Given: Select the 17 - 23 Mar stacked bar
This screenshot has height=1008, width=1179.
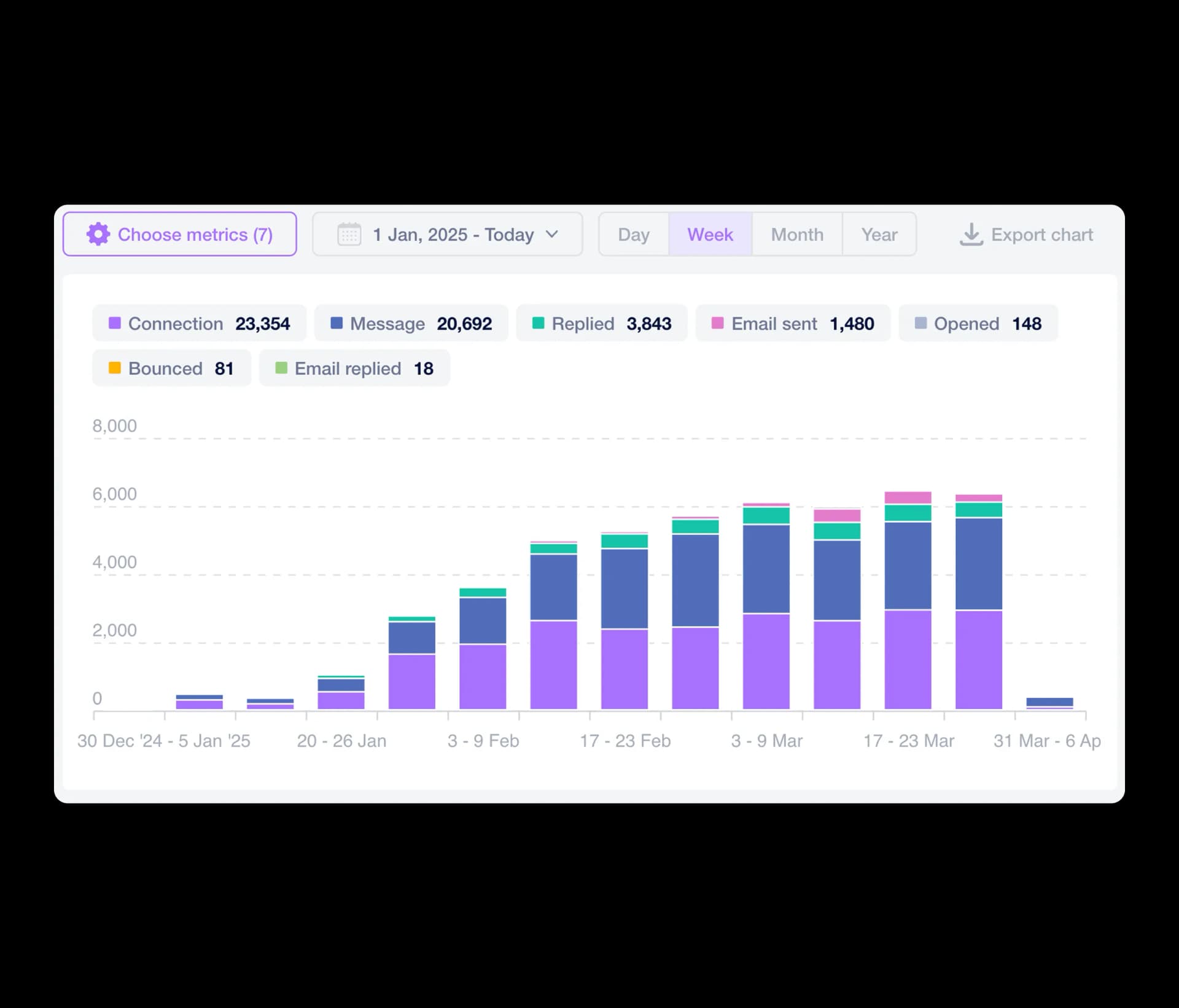Looking at the screenshot, I should pyautogui.click(x=908, y=601).
